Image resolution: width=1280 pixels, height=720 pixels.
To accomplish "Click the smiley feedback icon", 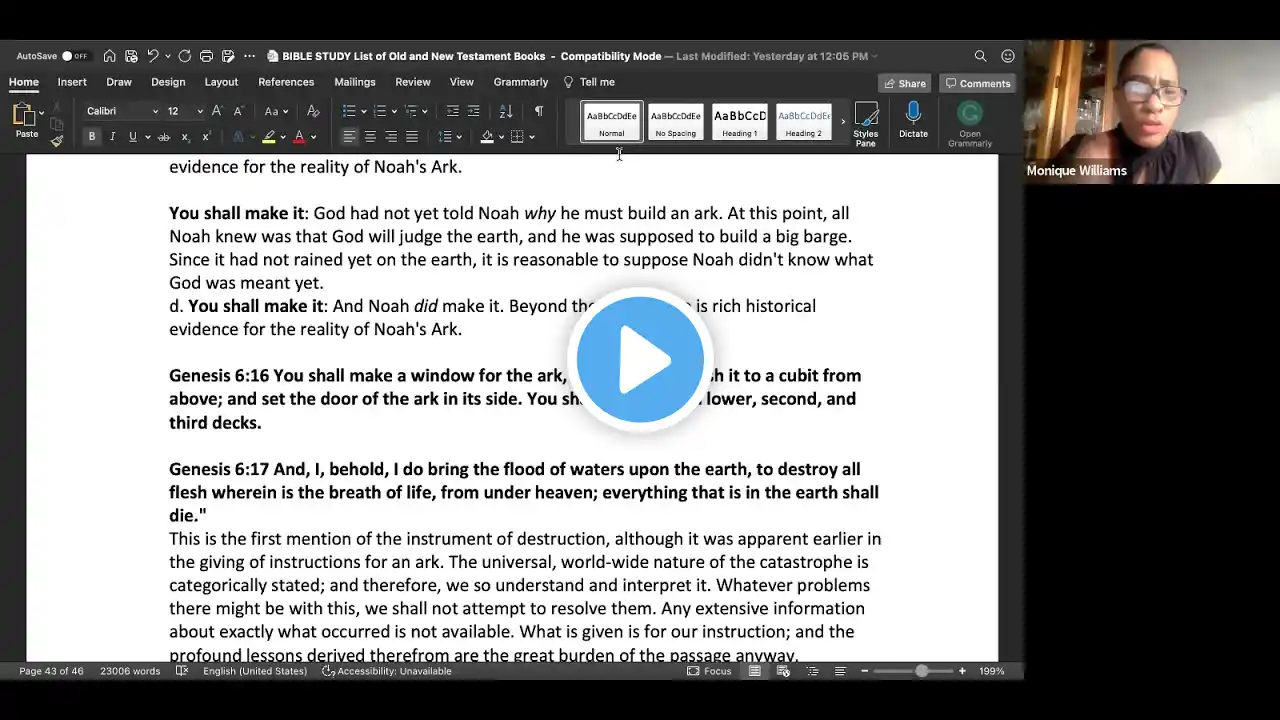I will coord(1008,56).
